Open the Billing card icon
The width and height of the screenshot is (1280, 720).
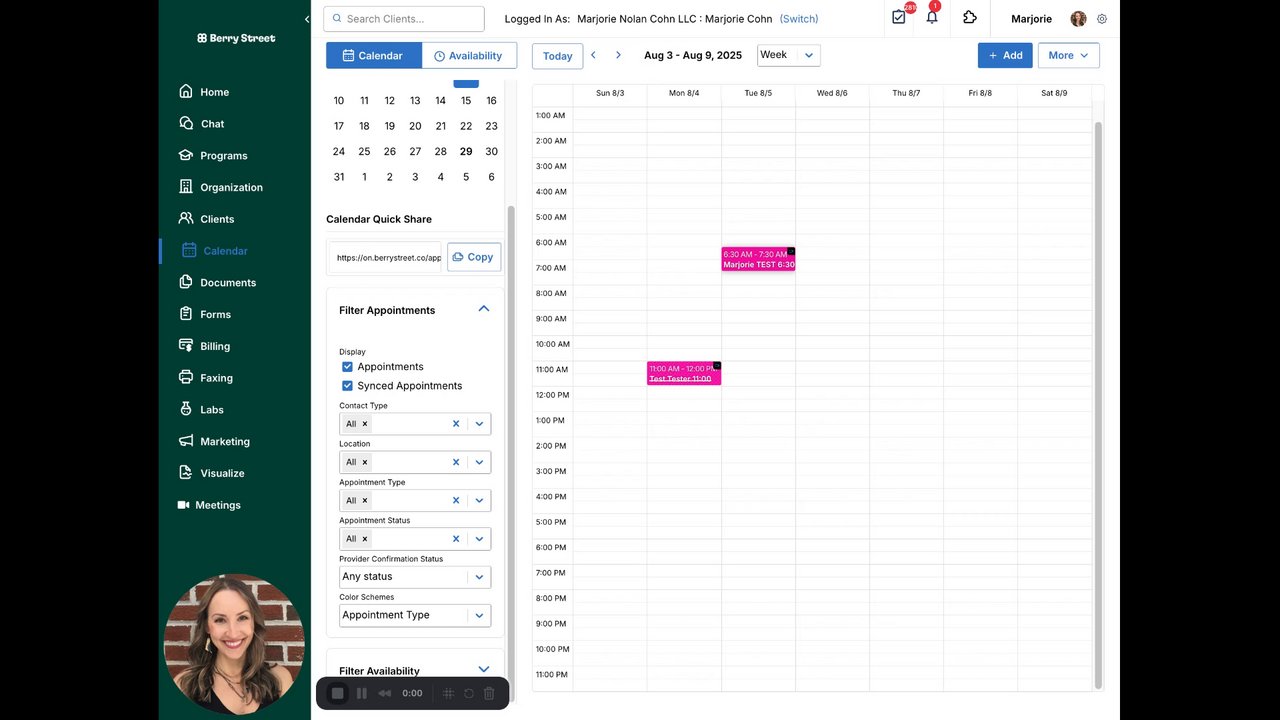click(x=186, y=345)
